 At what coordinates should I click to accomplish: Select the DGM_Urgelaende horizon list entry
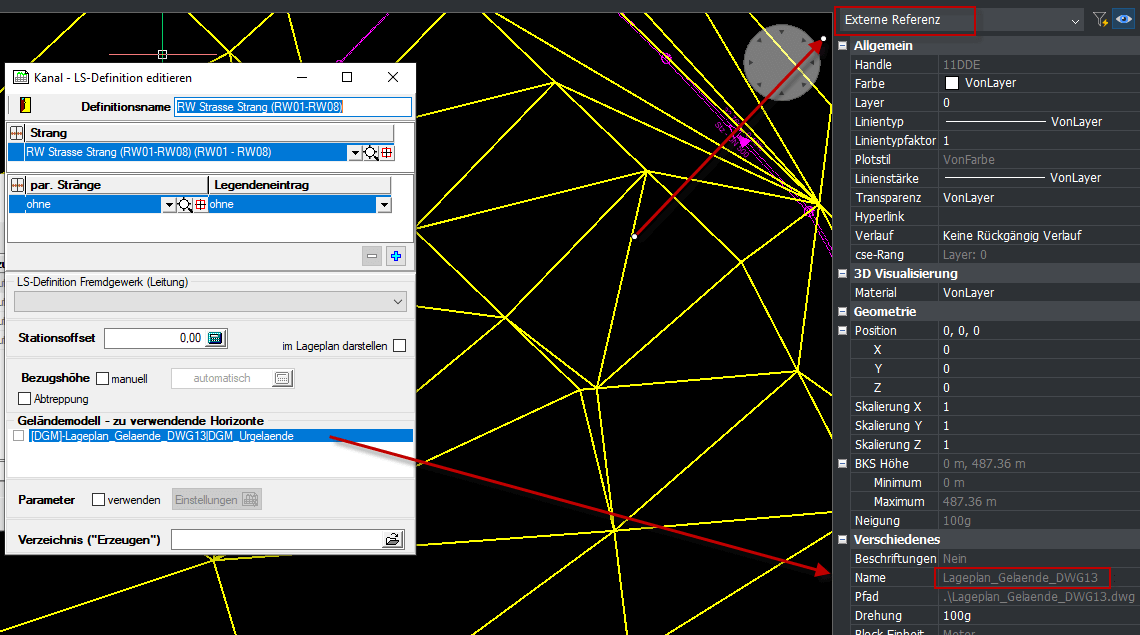(x=162, y=436)
